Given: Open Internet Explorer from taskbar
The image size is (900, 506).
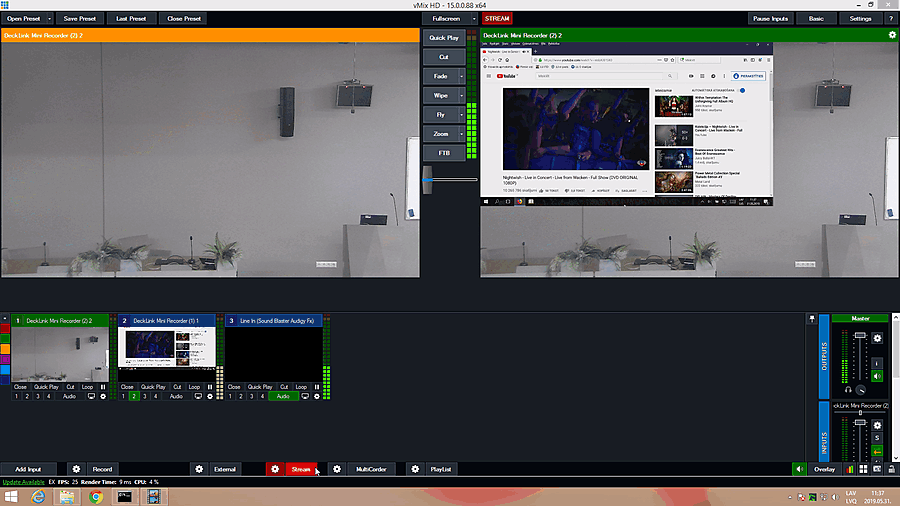Looking at the screenshot, I should [x=38, y=497].
